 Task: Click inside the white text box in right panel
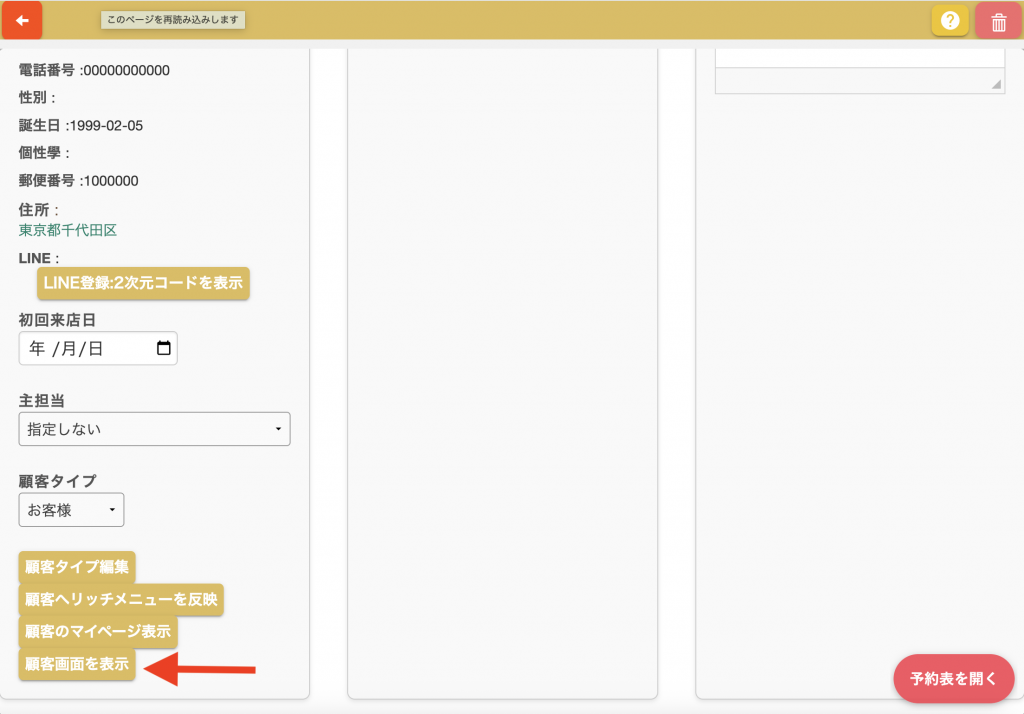tap(860, 57)
